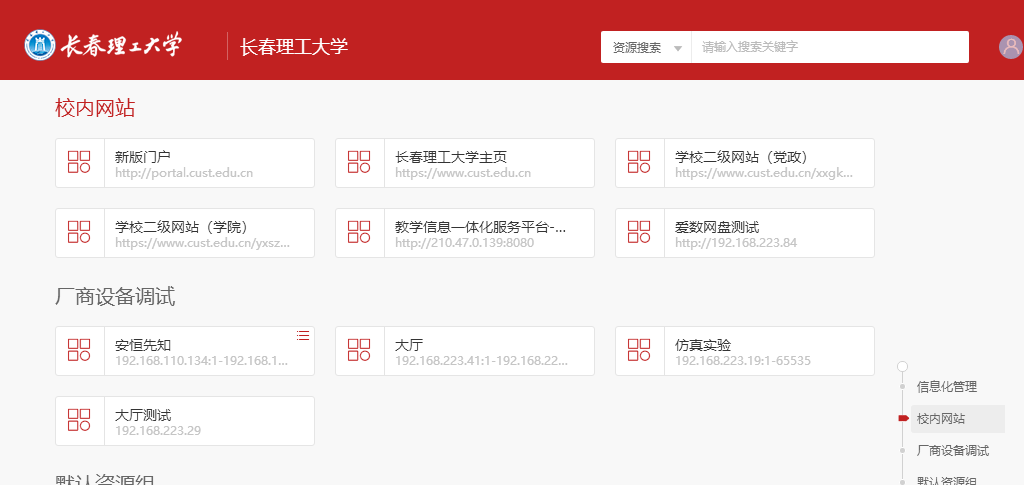Click the icon on the 大厅测试 card

(x=80, y=420)
